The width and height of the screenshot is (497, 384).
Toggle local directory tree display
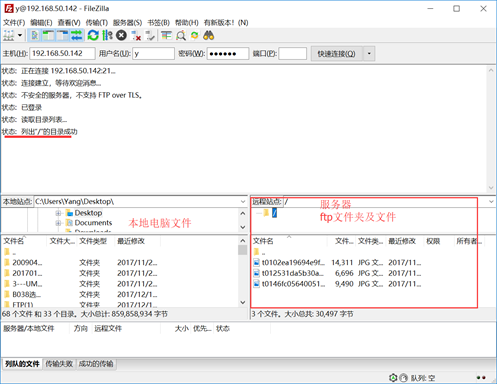coord(48,35)
